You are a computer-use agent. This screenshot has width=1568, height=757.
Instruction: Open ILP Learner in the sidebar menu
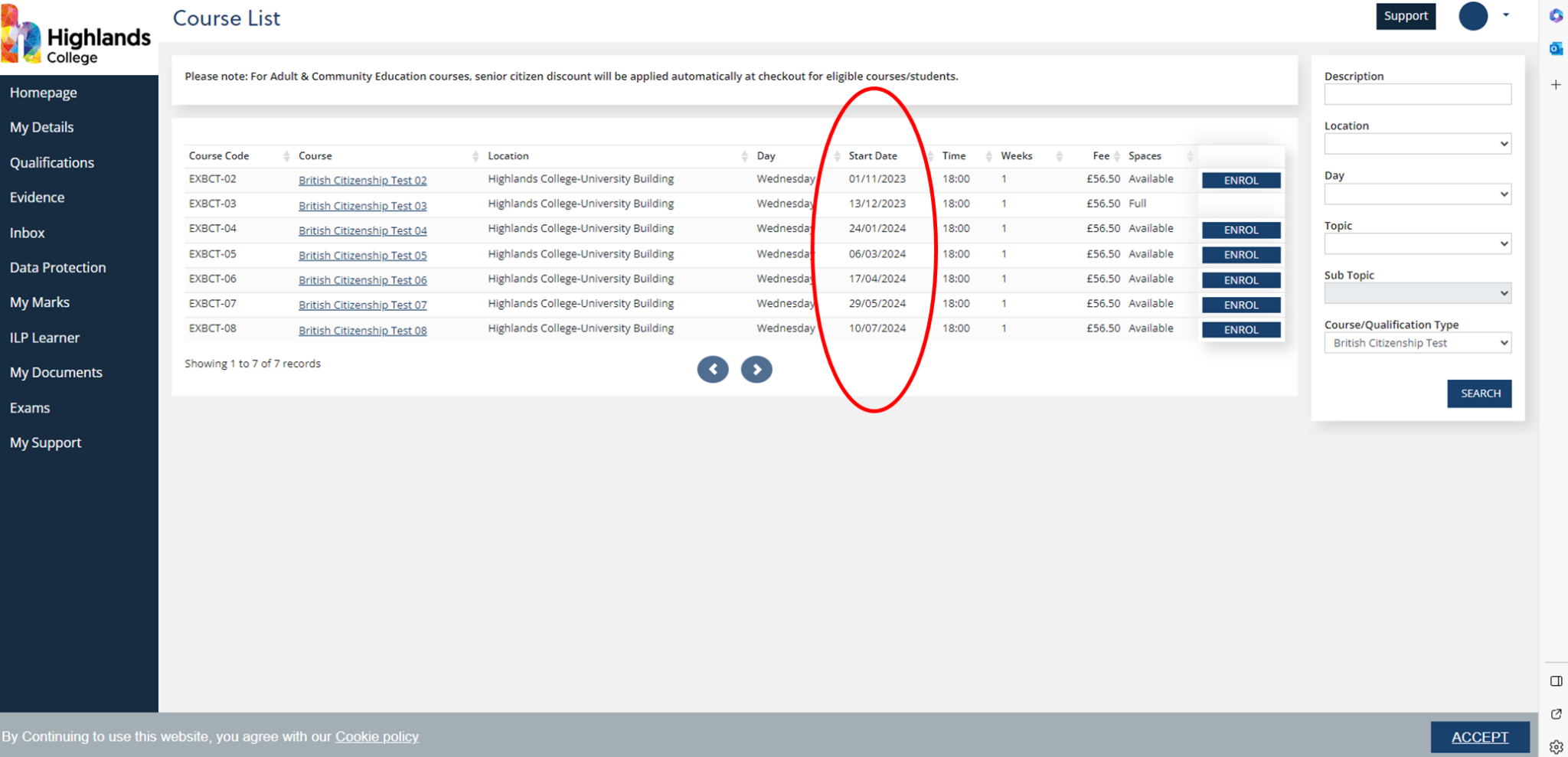click(44, 338)
